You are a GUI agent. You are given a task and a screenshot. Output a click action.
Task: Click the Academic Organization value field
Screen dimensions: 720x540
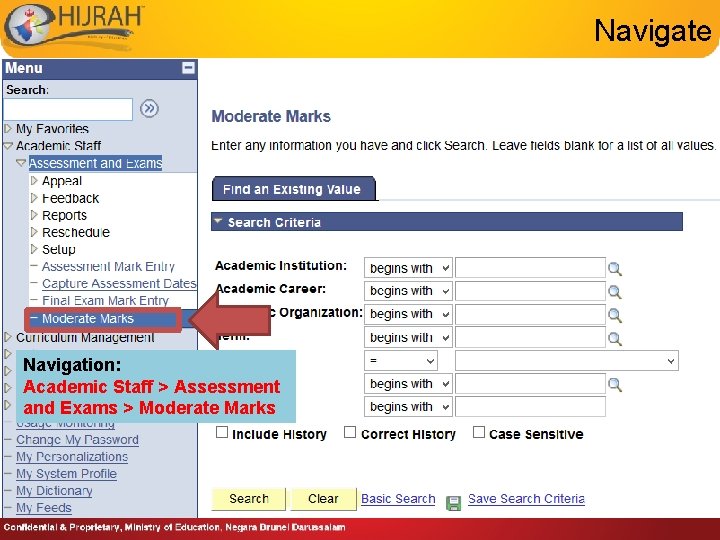pyautogui.click(x=530, y=314)
